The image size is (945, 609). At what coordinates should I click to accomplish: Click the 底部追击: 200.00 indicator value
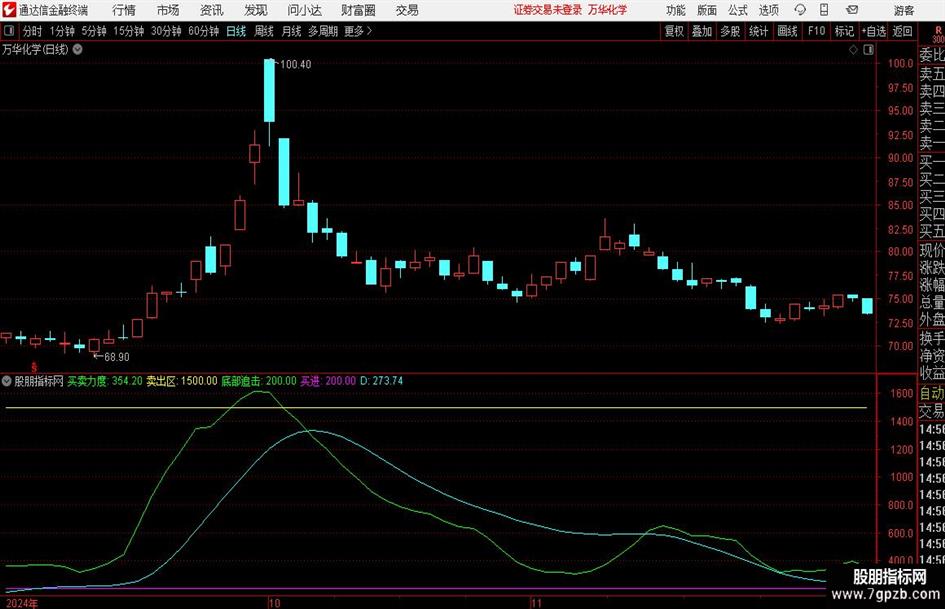point(259,380)
